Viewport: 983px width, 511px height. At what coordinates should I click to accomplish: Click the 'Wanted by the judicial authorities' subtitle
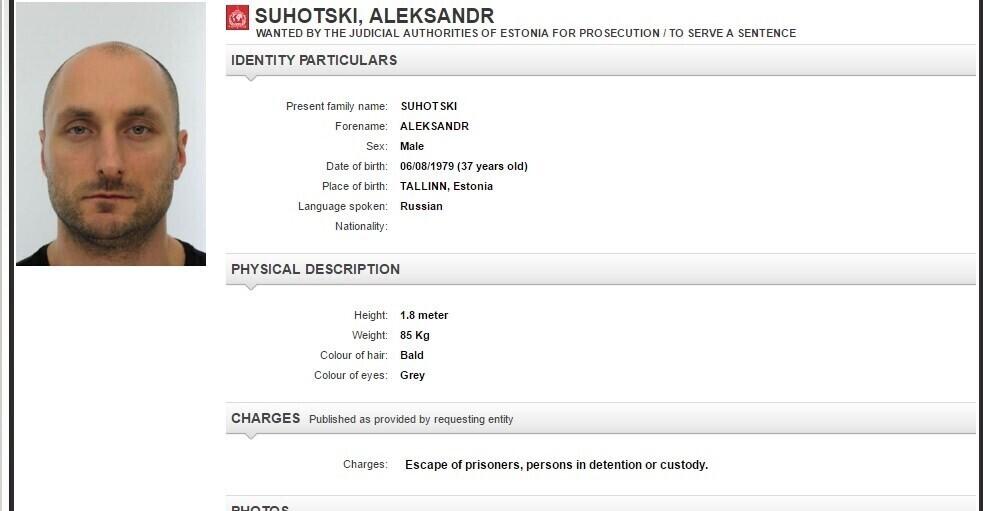point(526,33)
